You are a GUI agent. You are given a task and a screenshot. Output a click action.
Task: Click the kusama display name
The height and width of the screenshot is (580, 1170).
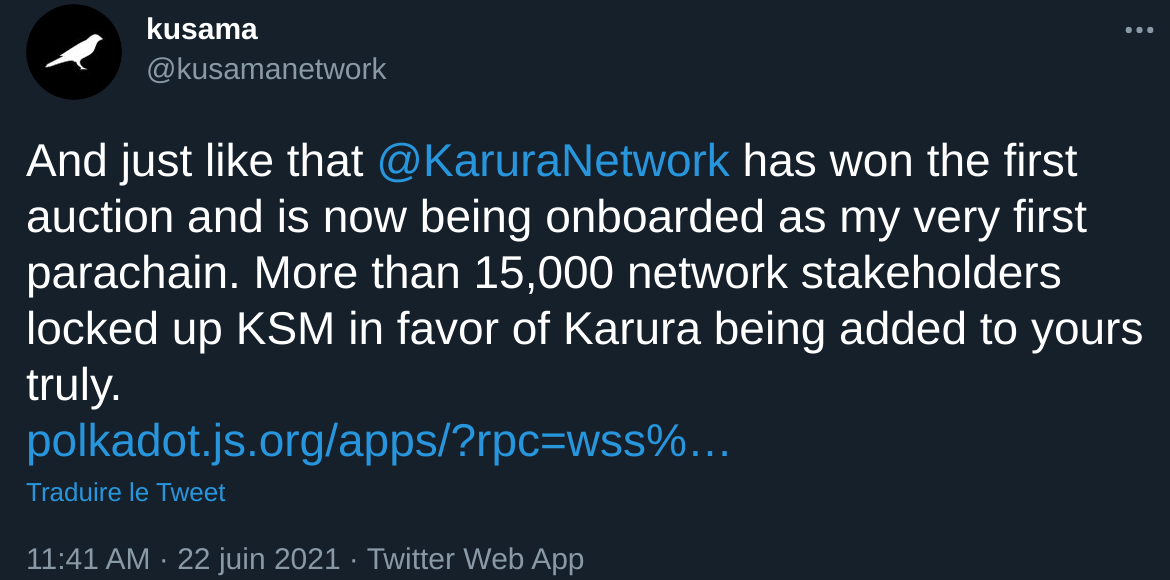pyautogui.click(x=202, y=29)
